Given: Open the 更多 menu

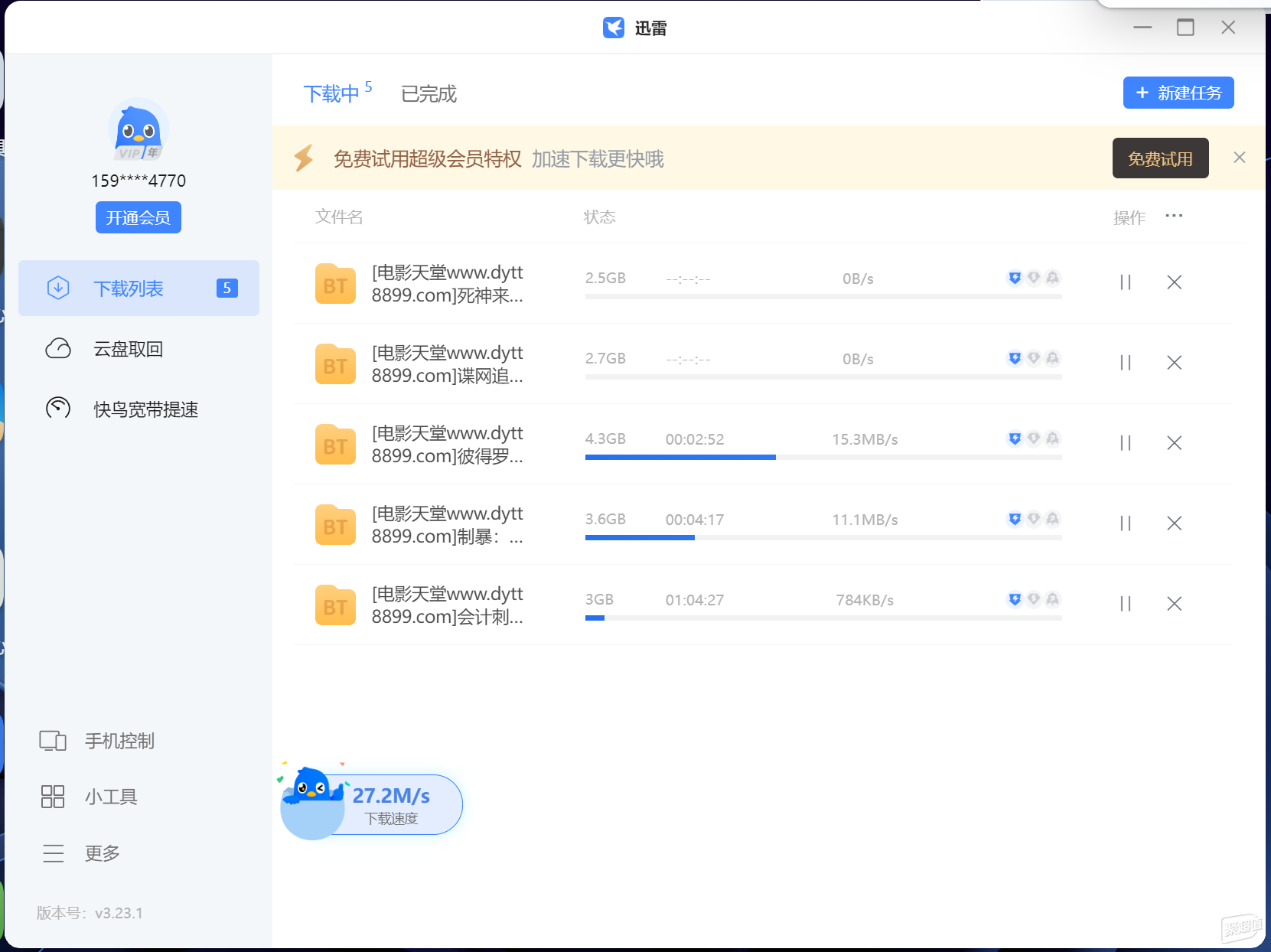Looking at the screenshot, I should coord(80,853).
